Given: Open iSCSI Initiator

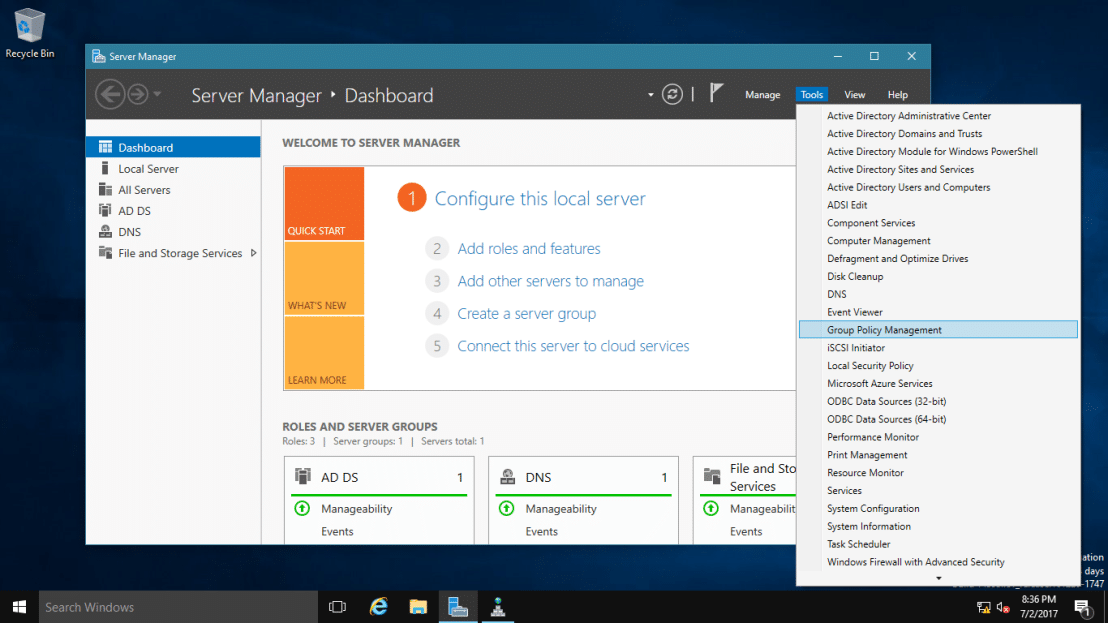Looking at the screenshot, I should point(938,348).
